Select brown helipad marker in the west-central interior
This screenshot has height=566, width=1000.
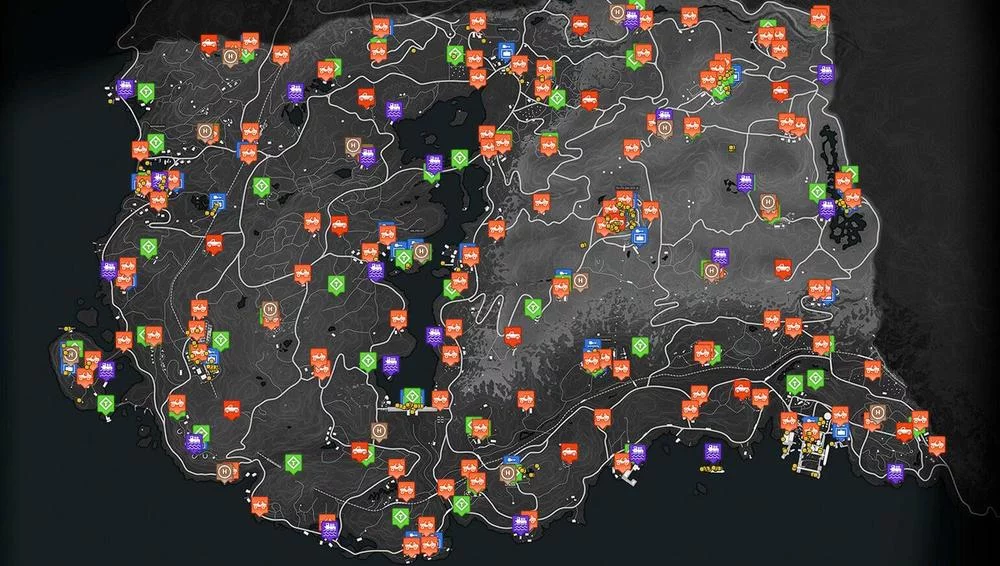tap(270, 311)
